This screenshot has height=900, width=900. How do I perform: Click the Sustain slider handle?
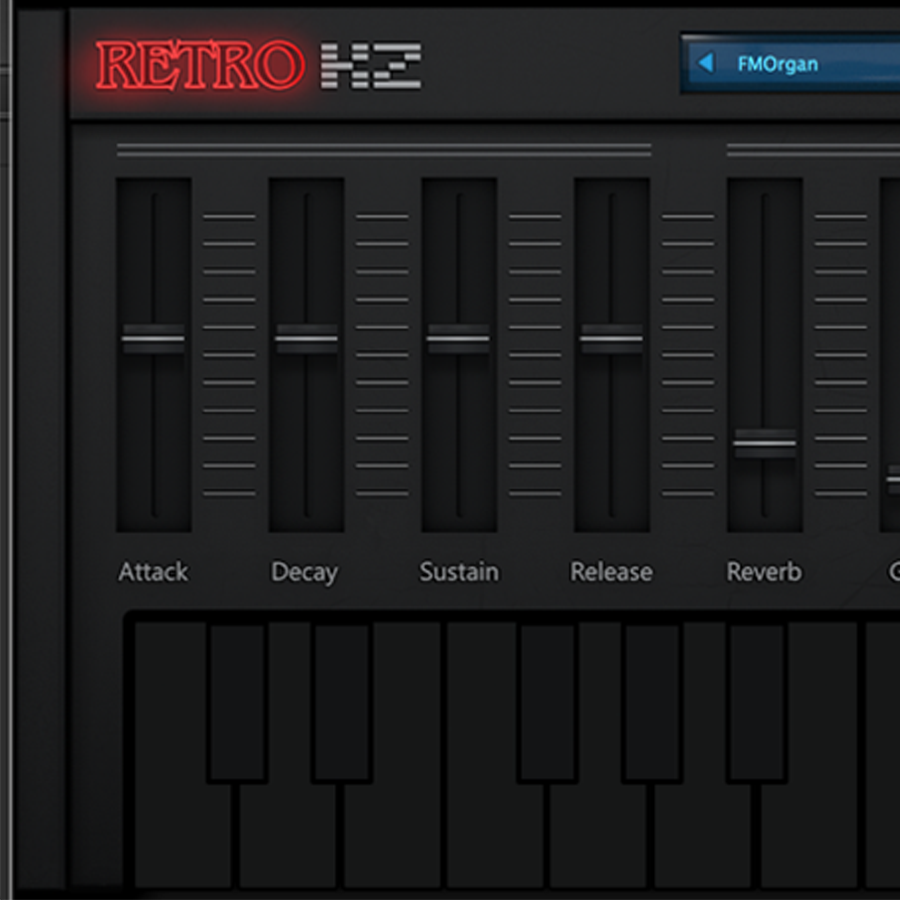click(460, 338)
